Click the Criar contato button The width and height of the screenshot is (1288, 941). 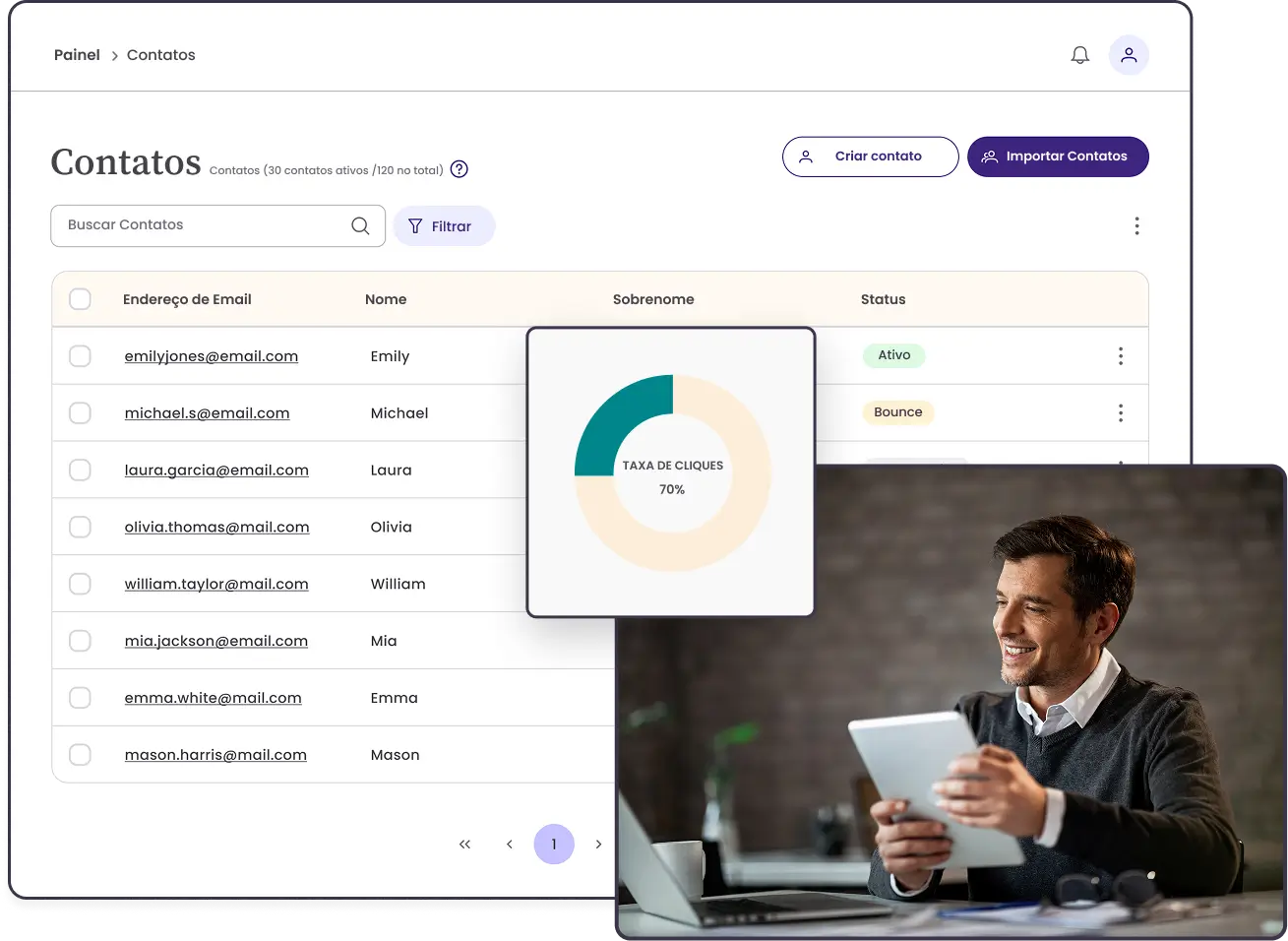870,156
